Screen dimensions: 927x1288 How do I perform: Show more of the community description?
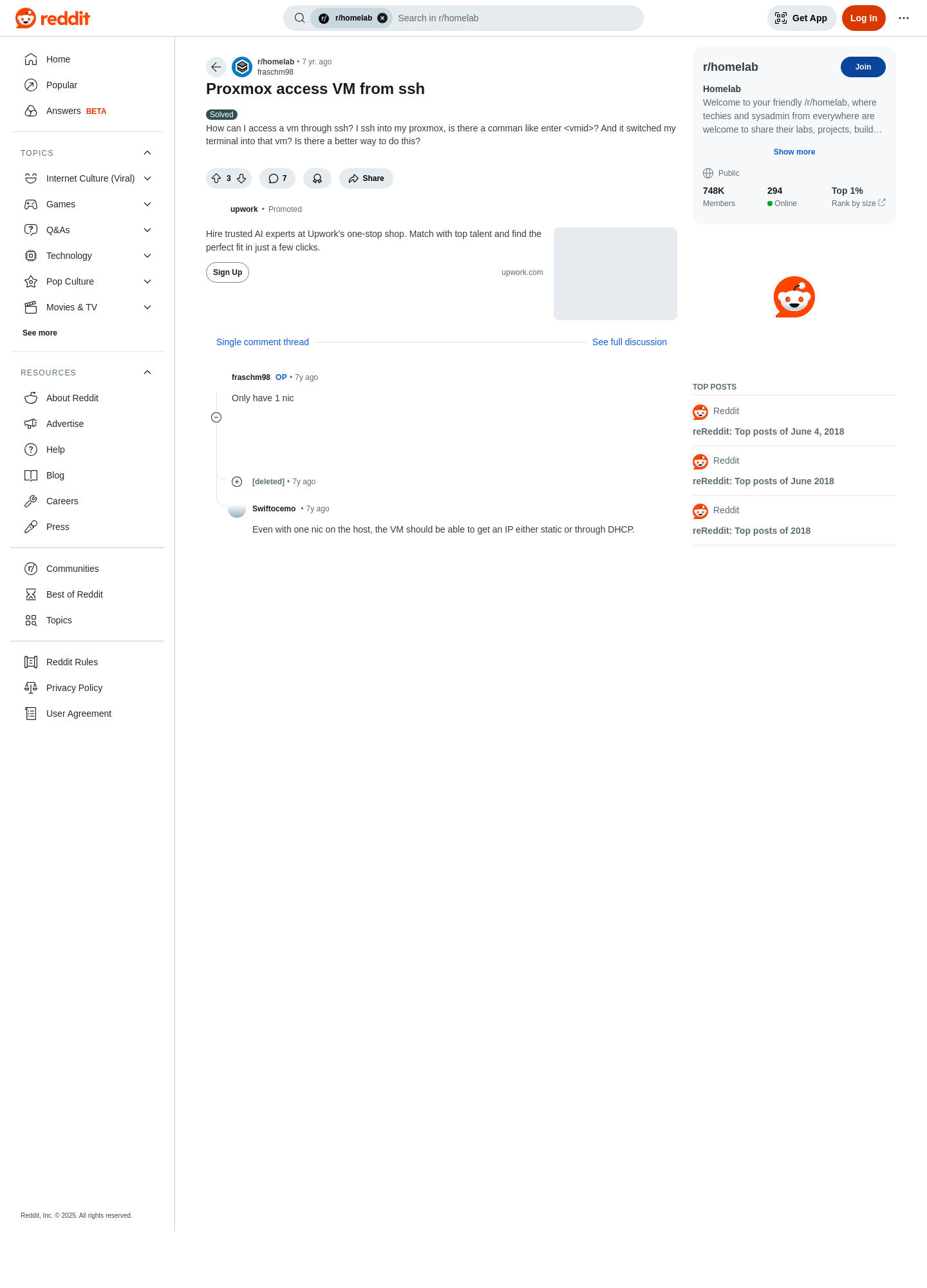(x=794, y=152)
